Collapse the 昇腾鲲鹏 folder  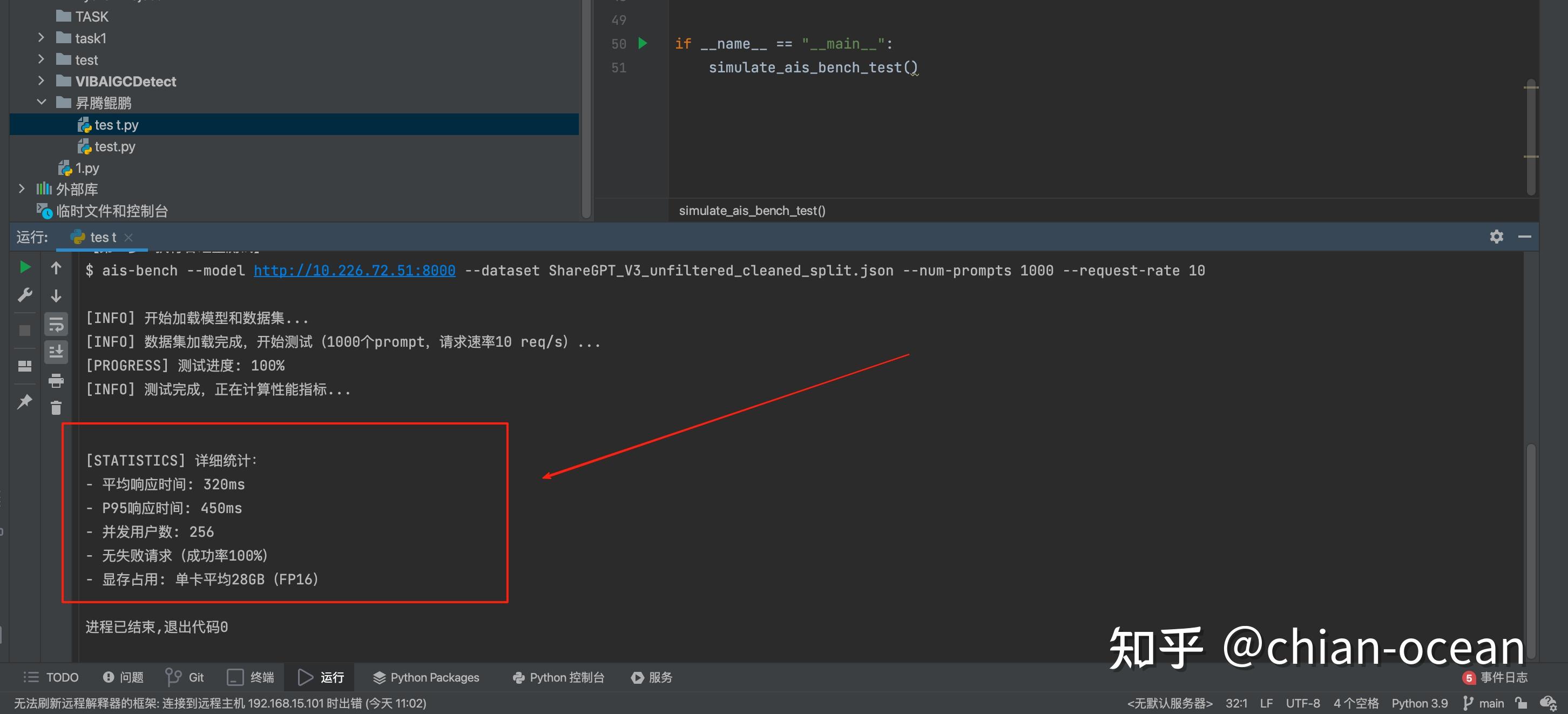click(41, 102)
